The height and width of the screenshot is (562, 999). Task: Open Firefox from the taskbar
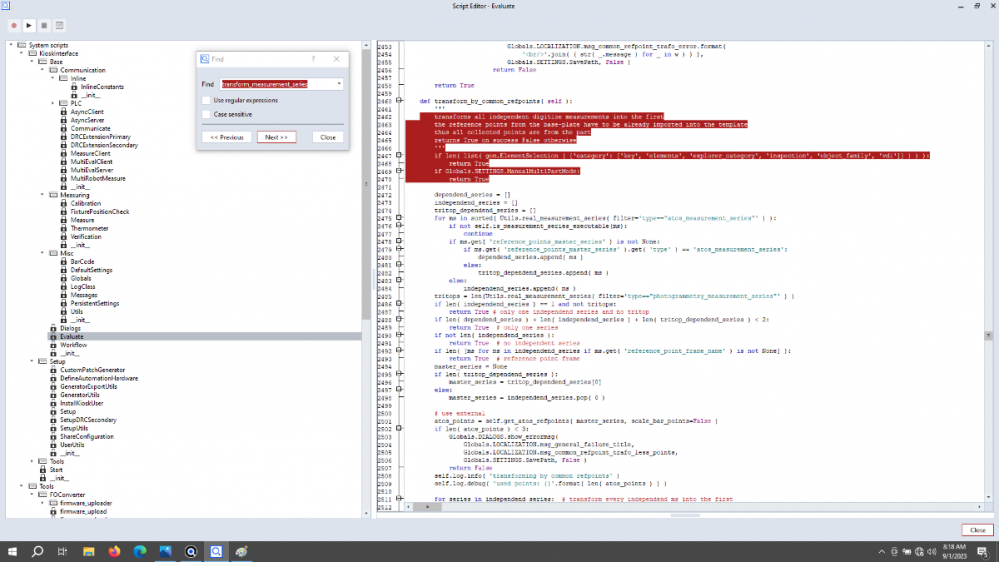(113, 551)
